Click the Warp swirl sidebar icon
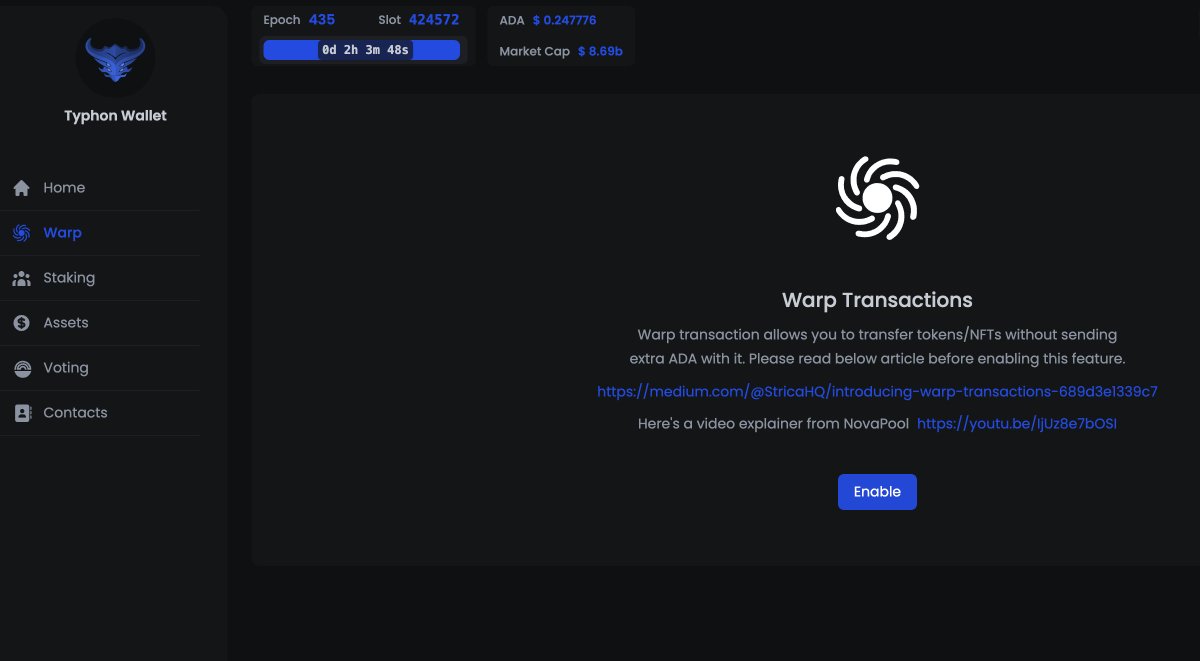This screenshot has width=1200, height=661. pos(22,233)
